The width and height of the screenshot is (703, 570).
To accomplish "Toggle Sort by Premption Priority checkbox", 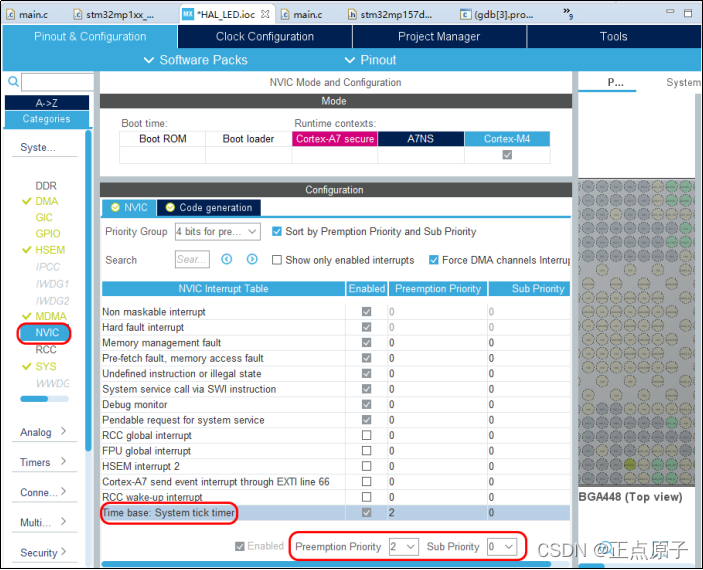I will tap(277, 231).
